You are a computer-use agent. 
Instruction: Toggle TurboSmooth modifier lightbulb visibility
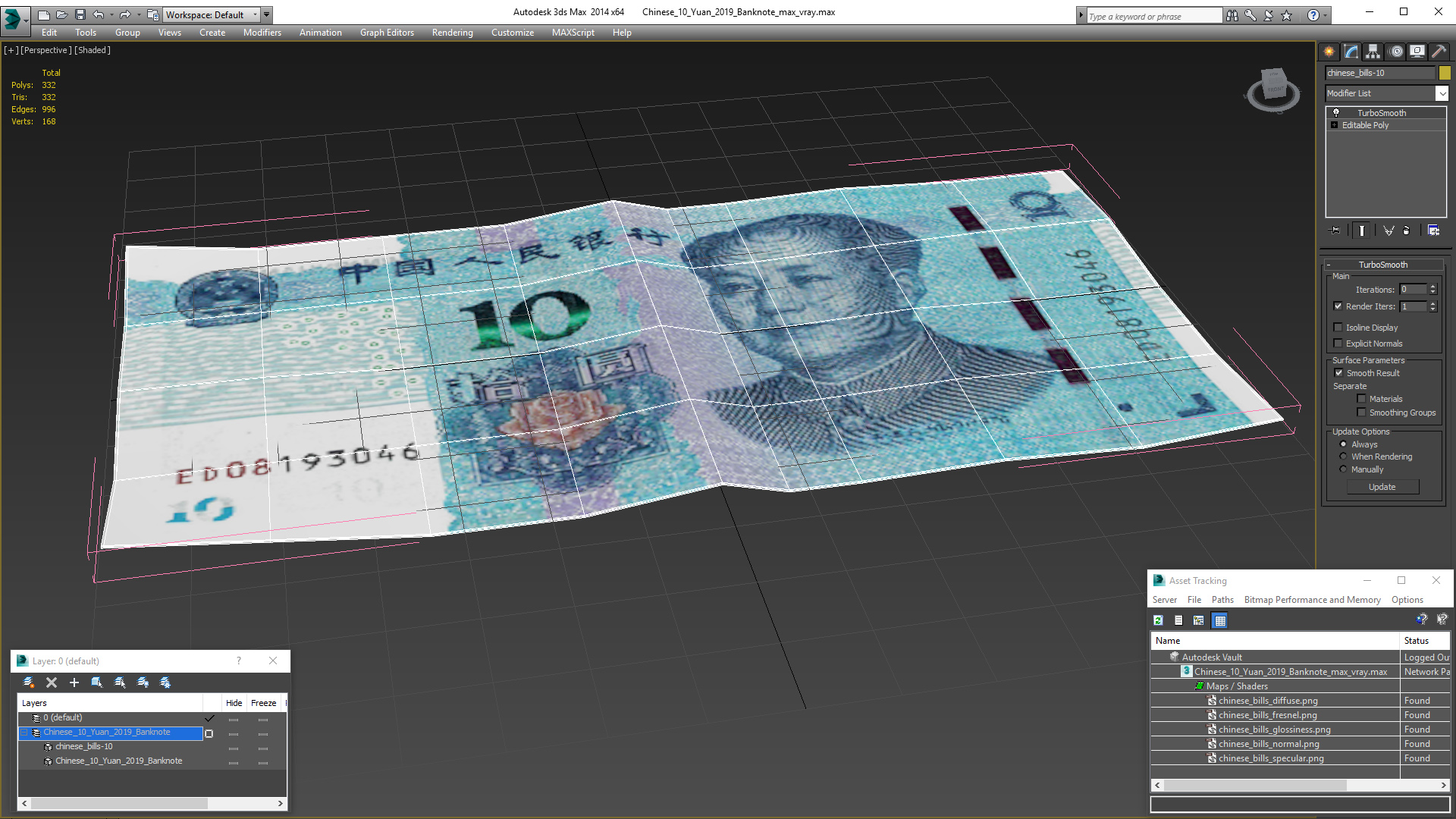click(x=1336, y=112)
